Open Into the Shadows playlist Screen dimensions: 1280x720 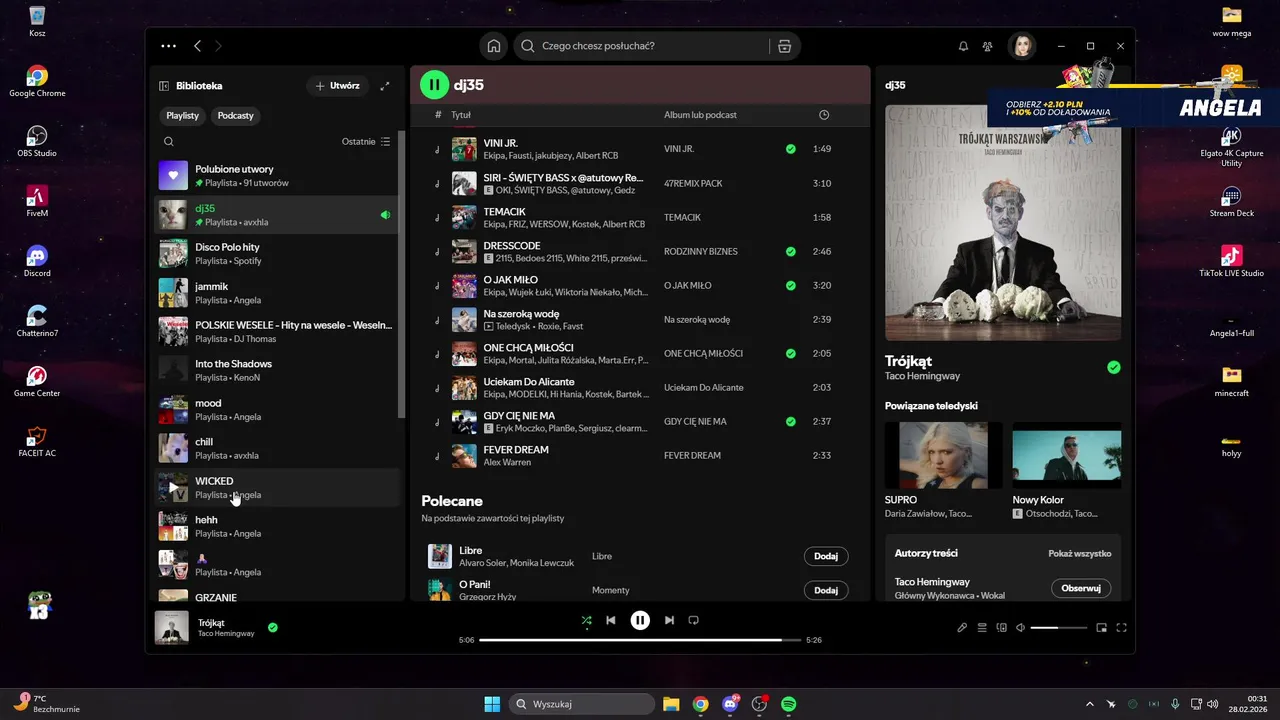click(x=276, y=370)
